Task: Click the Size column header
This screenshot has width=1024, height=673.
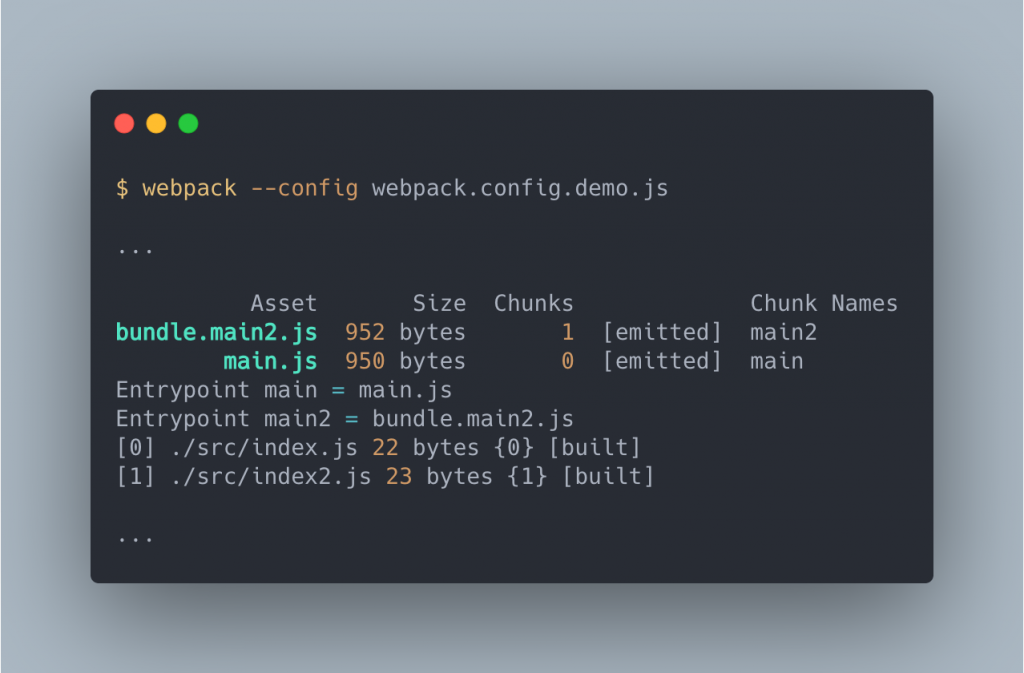Action: coord(439,304)
